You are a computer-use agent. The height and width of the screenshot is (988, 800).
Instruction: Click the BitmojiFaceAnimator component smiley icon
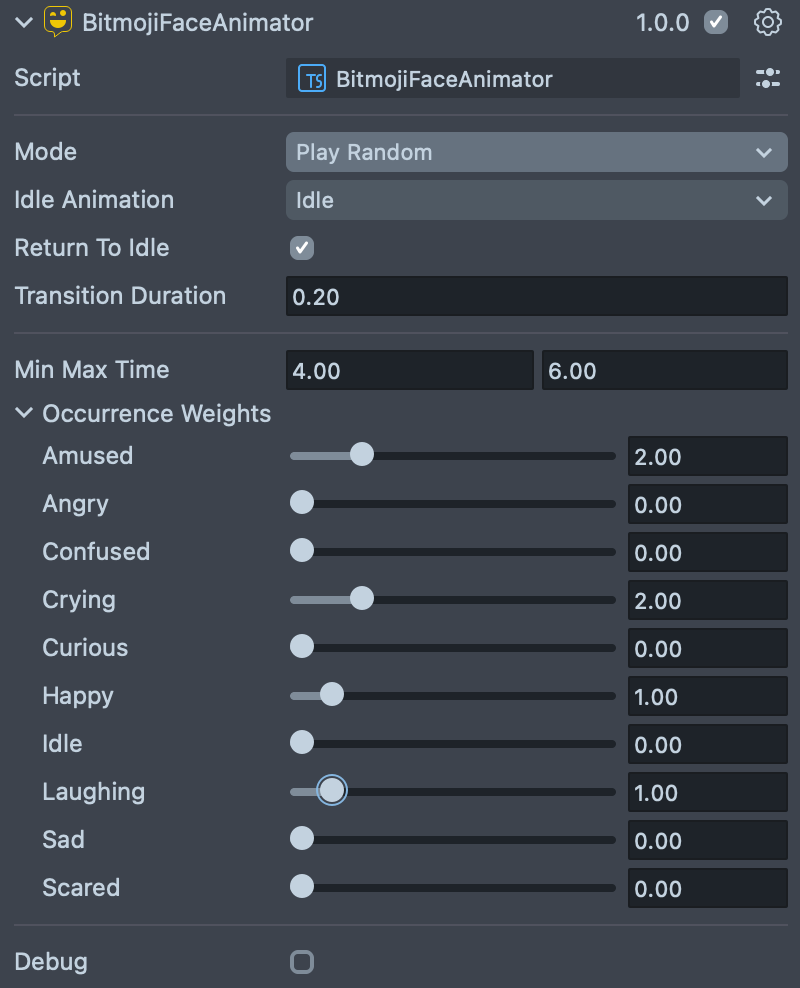click(59, 22)
